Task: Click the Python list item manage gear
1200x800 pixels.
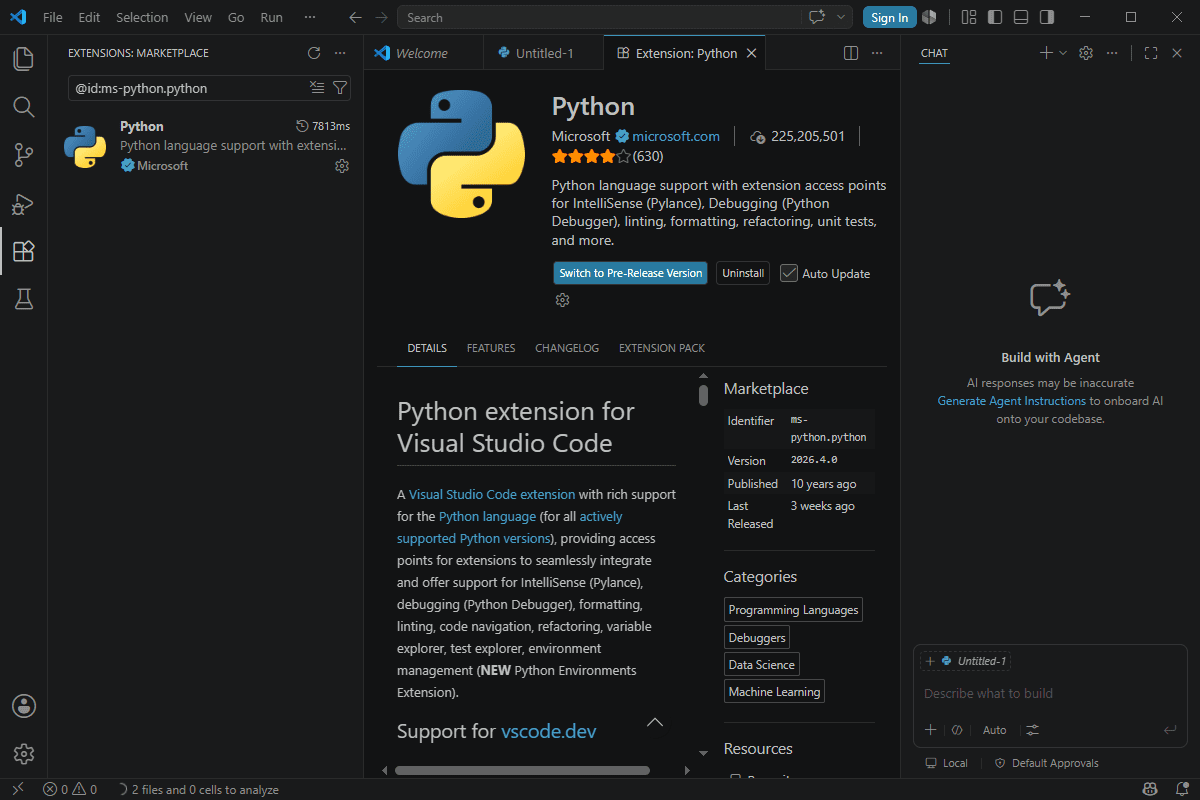Action: click(x=342, y=166)
